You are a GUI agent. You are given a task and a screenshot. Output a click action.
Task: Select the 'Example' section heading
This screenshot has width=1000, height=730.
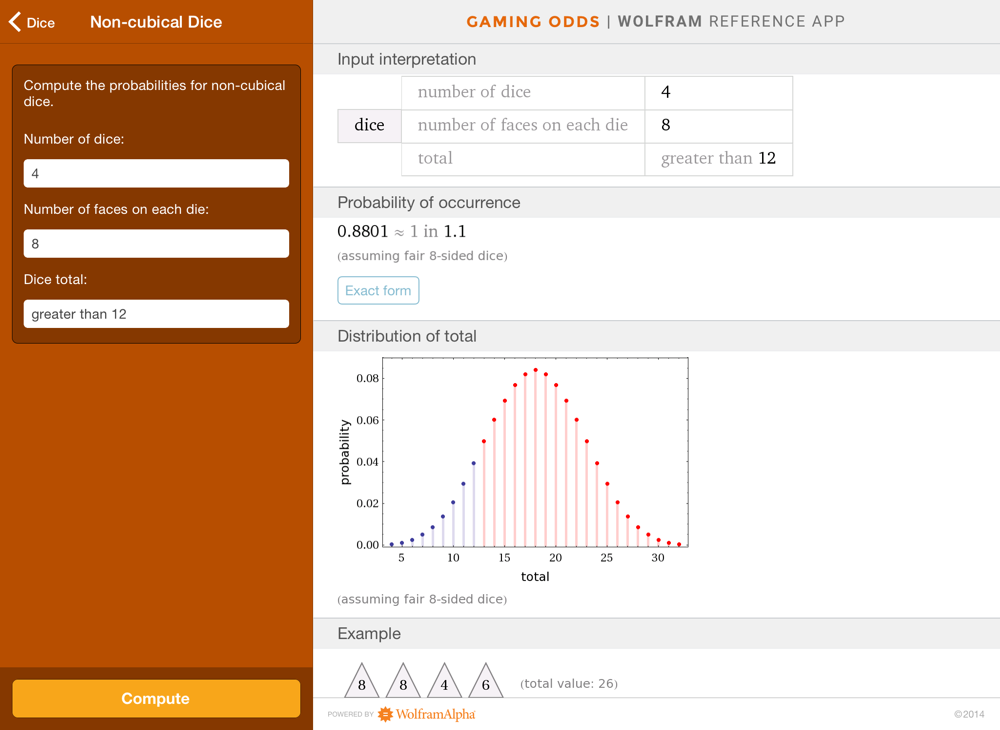369,634
